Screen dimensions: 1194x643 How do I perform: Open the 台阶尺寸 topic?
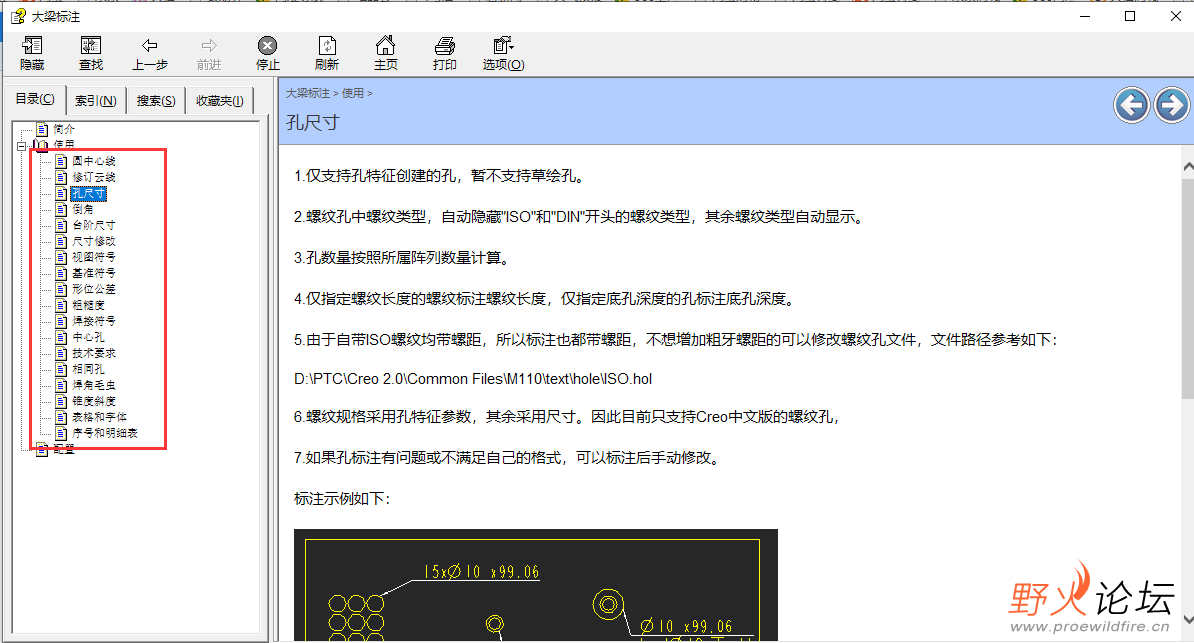click(x=94, y=225)
